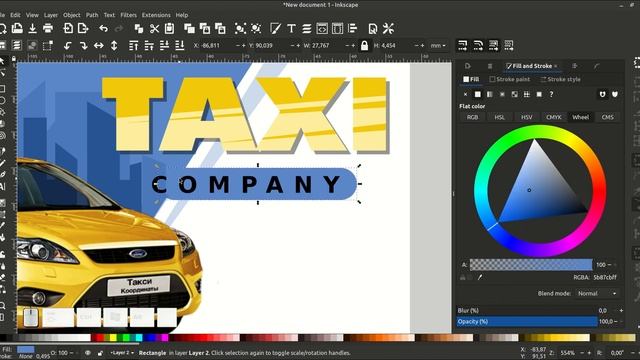Image resolution: width=640 pixels, height=360 pixels.
Task: Toggle width height ratio lock
Action: tap(364, 45)
